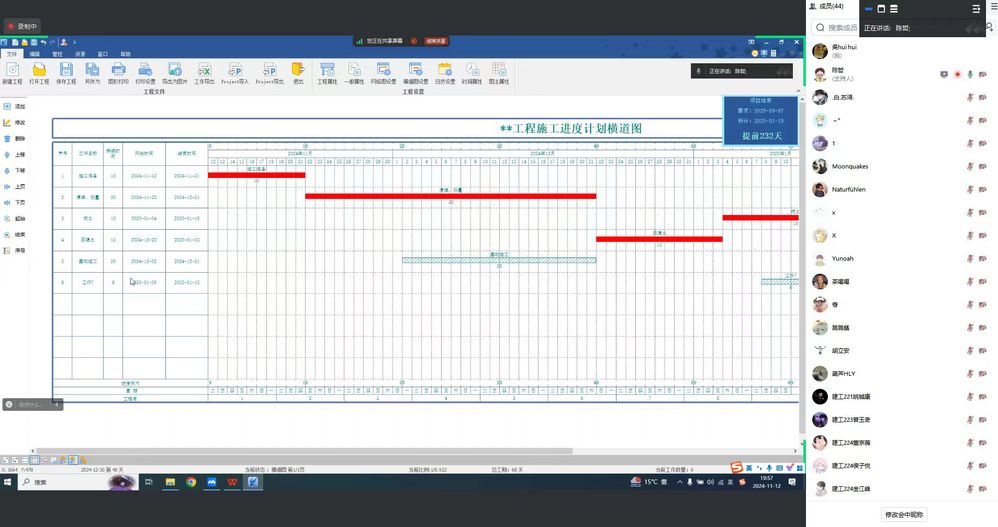998x527 pixels.
Task: Click the red 施工准备 Gantt bar
Action: click(x=257, y=175)
